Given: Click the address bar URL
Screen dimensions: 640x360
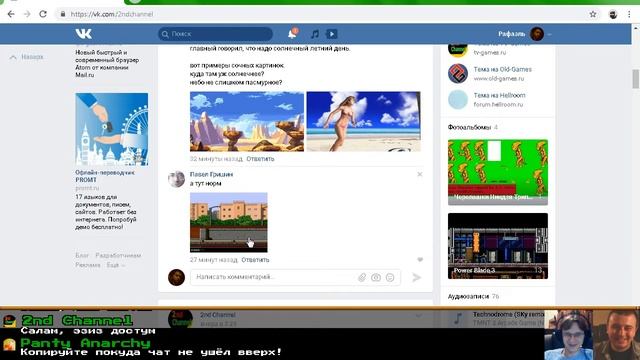Looking at the screenshot, I should pos(112,14).
